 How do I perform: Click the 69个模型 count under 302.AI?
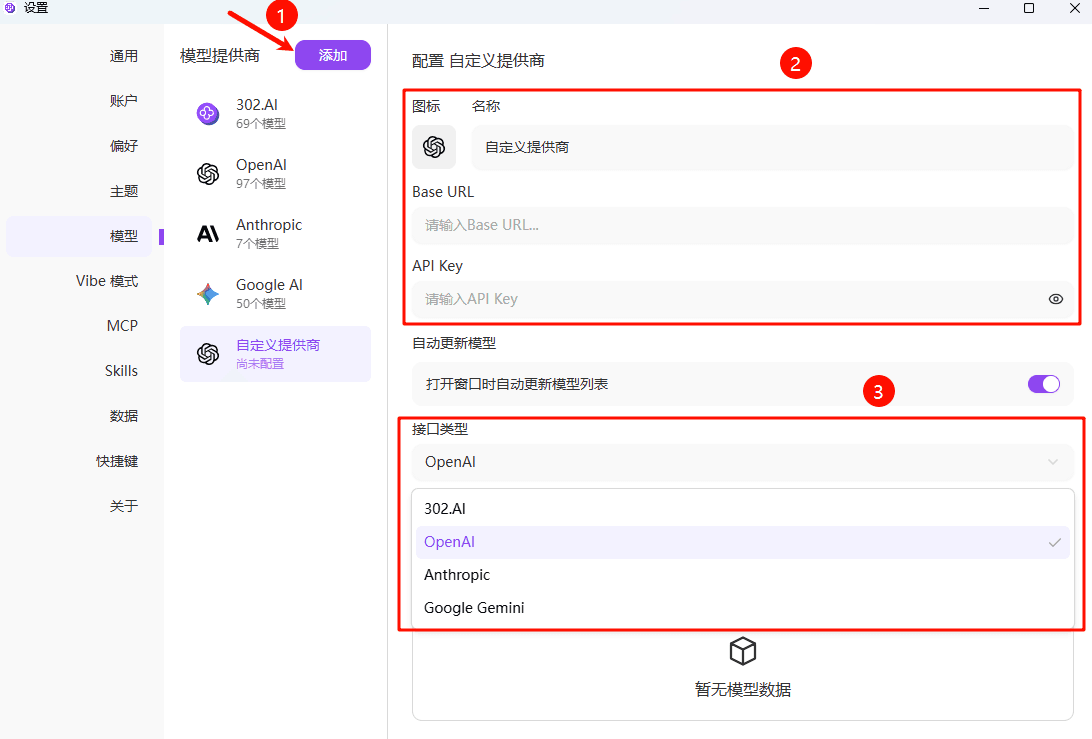tap(260, 123)
